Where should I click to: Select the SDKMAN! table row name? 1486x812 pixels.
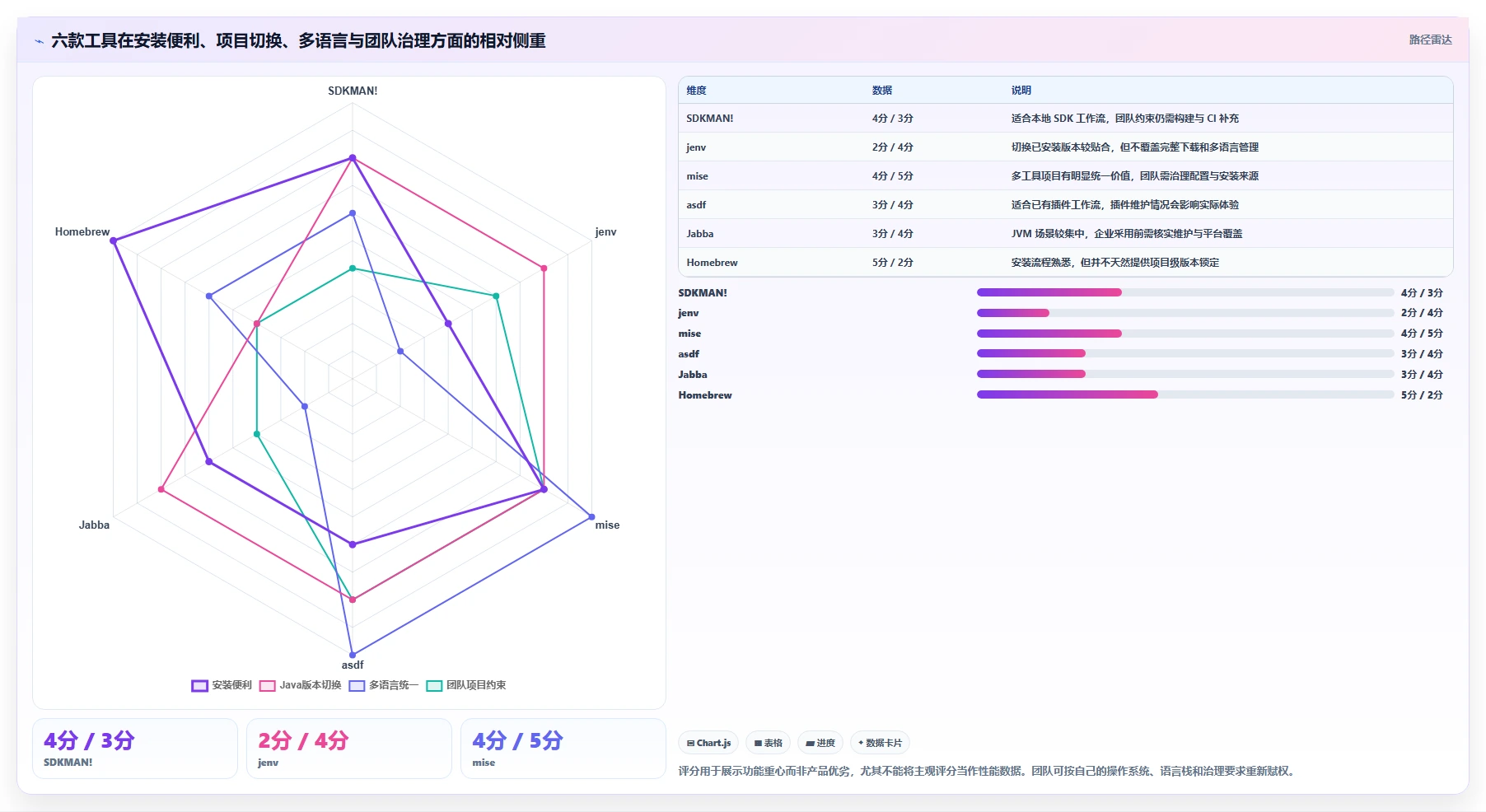click(710, 119)
